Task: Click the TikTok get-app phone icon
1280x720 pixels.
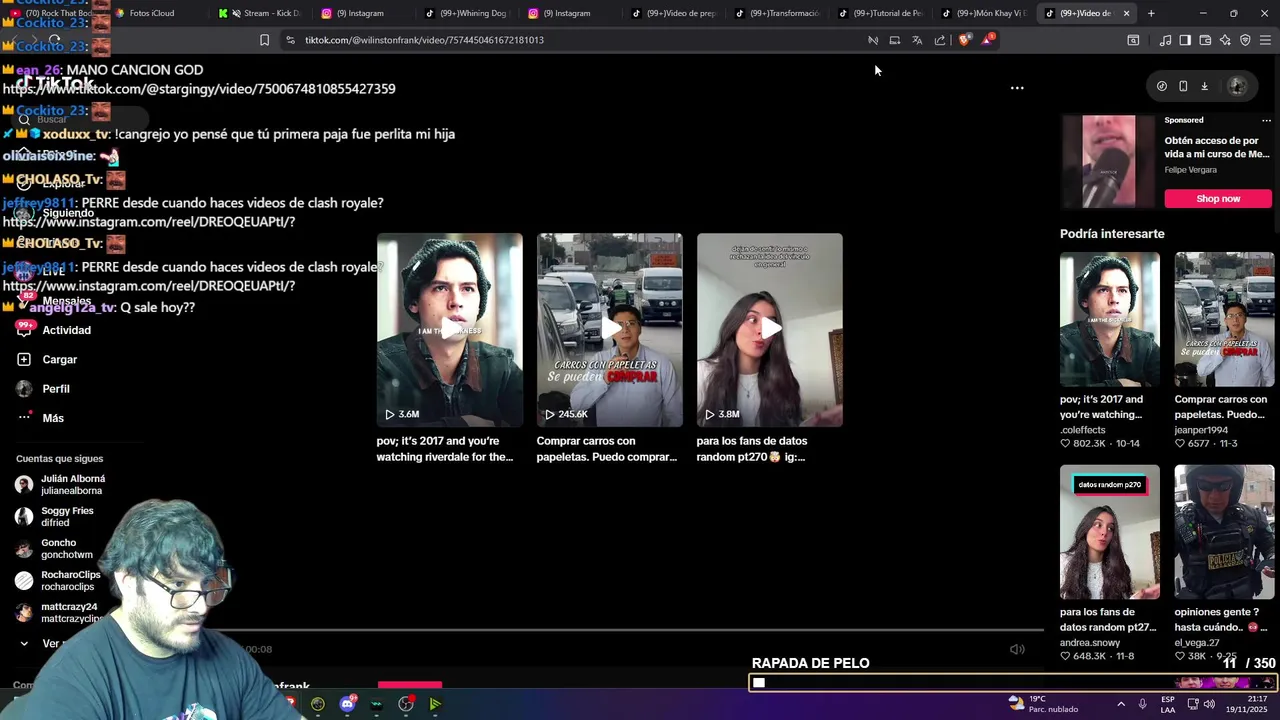Action: [1183, 86]
